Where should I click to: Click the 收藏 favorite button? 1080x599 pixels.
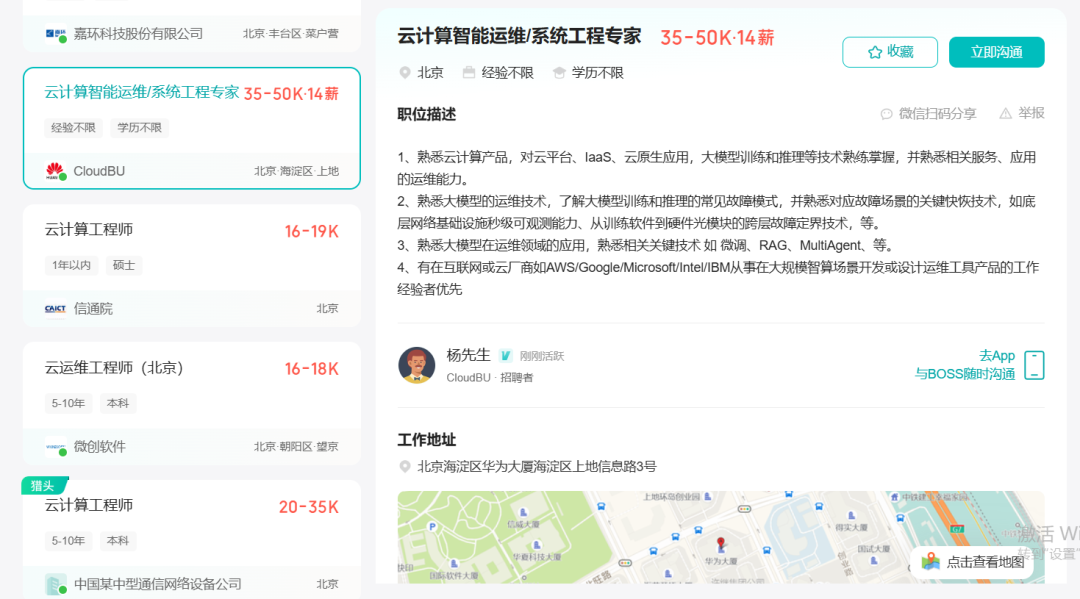click(x=889, y=52)
